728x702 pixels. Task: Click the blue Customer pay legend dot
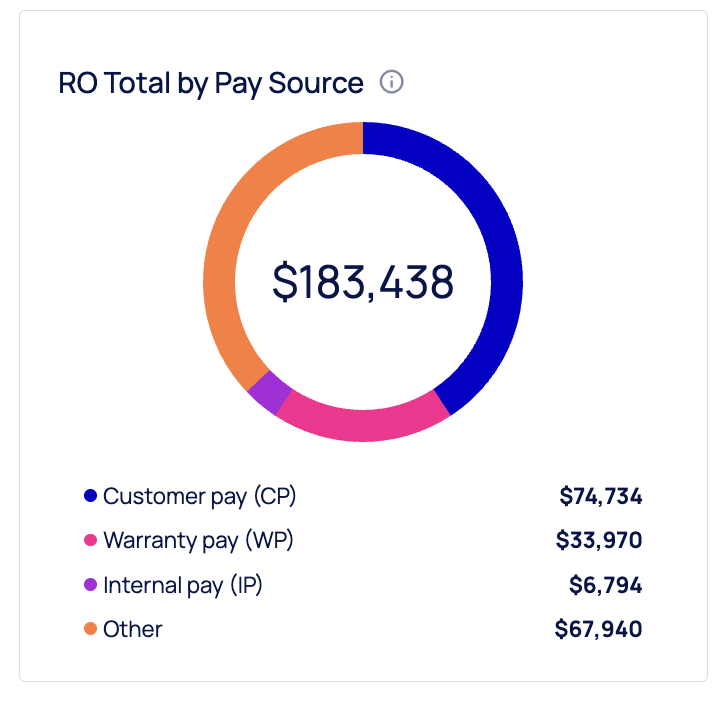[90, 496]
